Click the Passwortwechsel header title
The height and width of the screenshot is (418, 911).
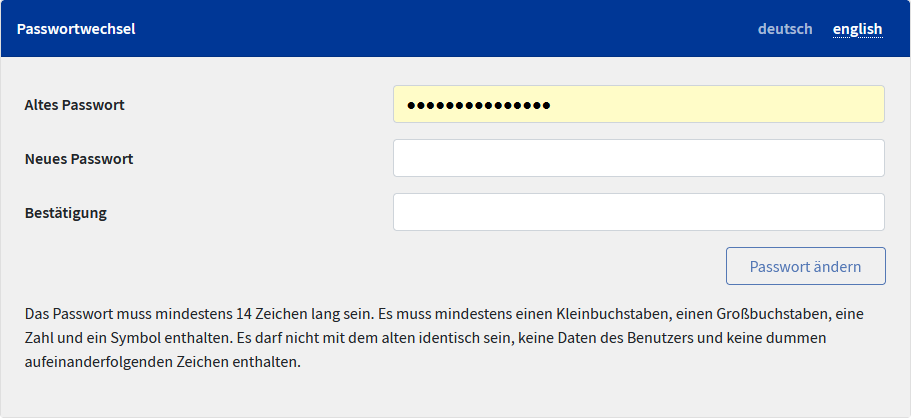pos(76,29)
